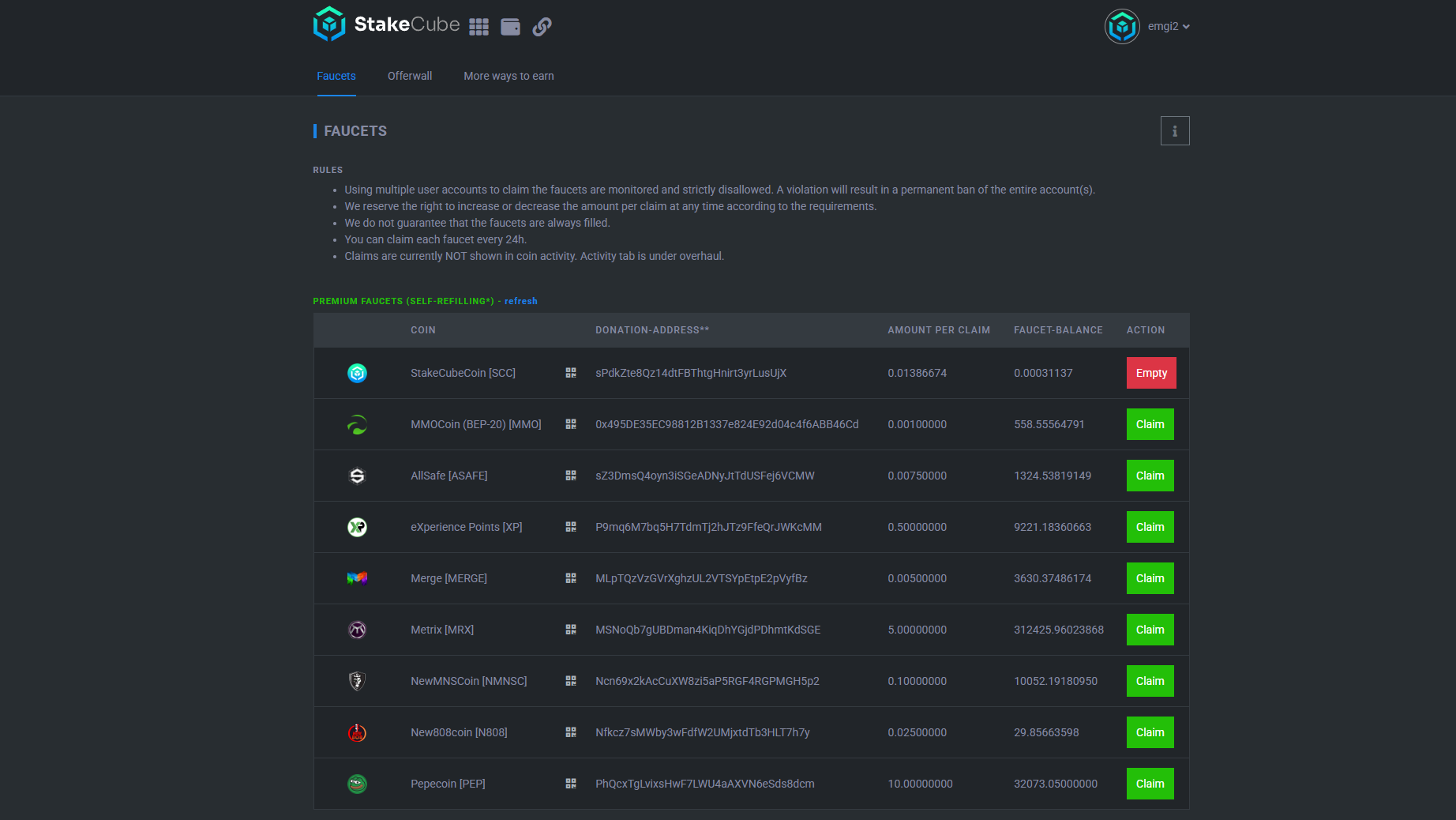This screenshot has width=1456, height=820.
Task: Select the Pepecoin [PEP] coin name
Action: point(448,784)
